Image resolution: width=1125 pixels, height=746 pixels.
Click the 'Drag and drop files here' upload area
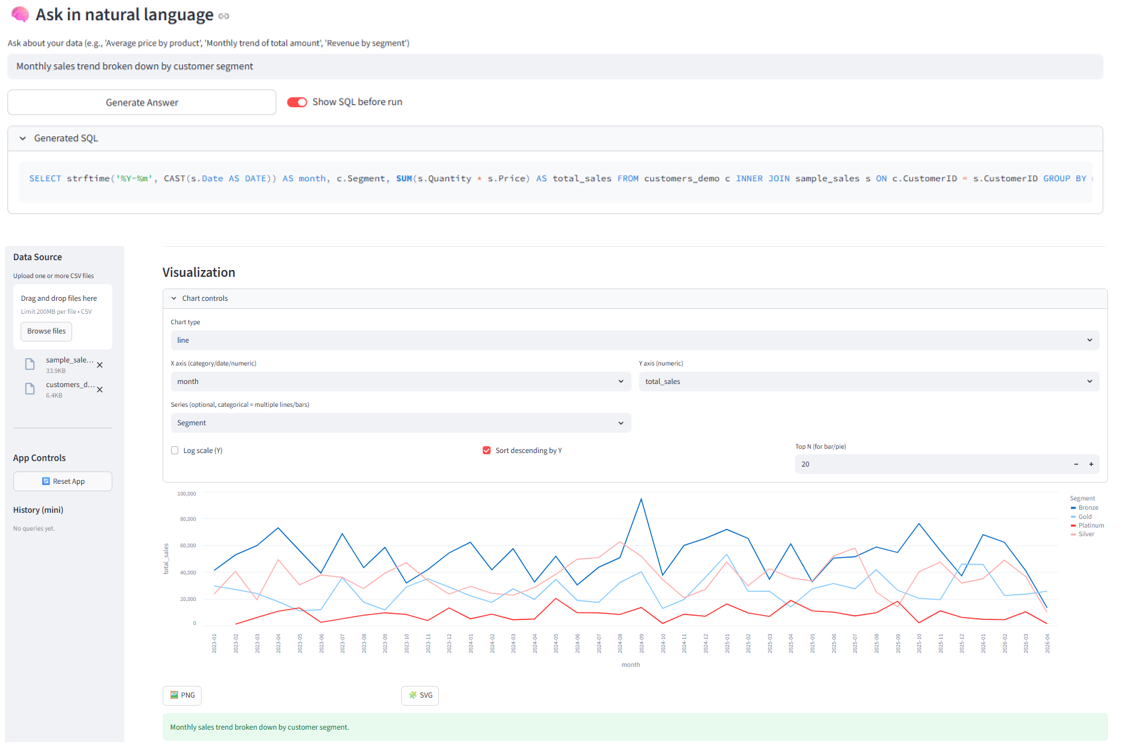point(62,317)
